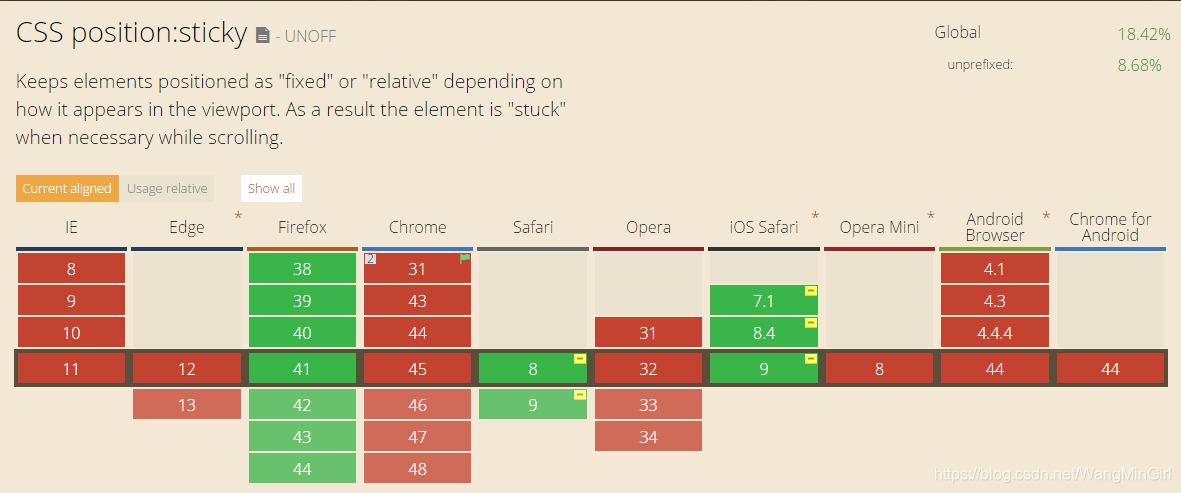
Task: Click the Firefox 41 support cell
Action: click(x=302, y=369)
